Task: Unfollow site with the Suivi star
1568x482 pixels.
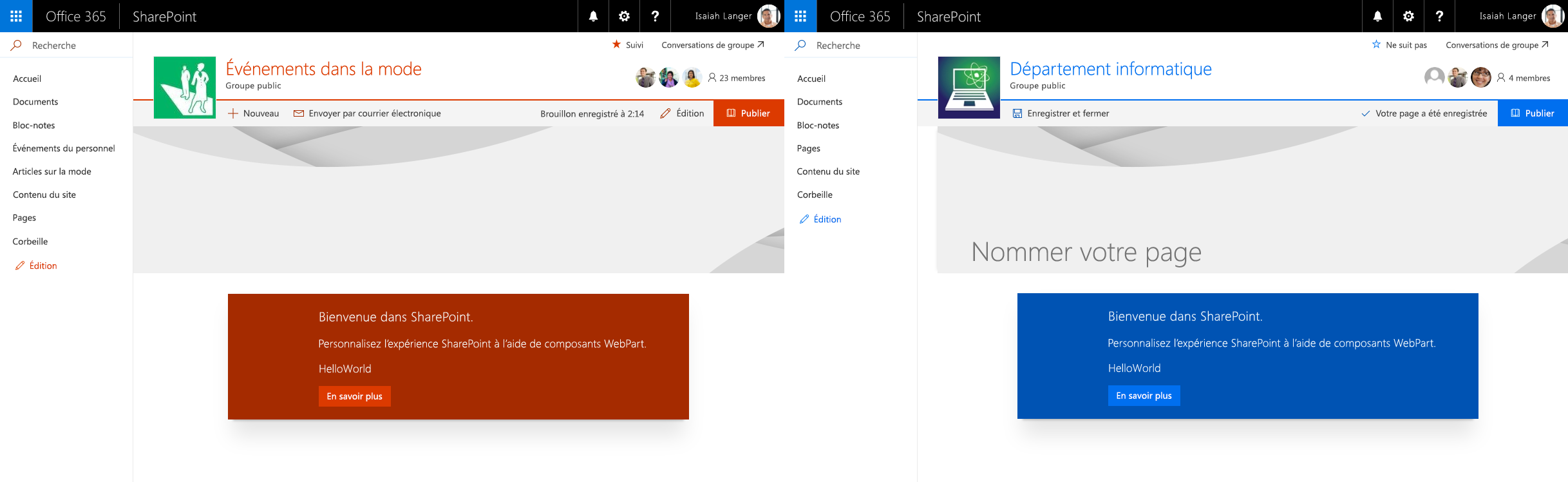Action: [616, 44]
